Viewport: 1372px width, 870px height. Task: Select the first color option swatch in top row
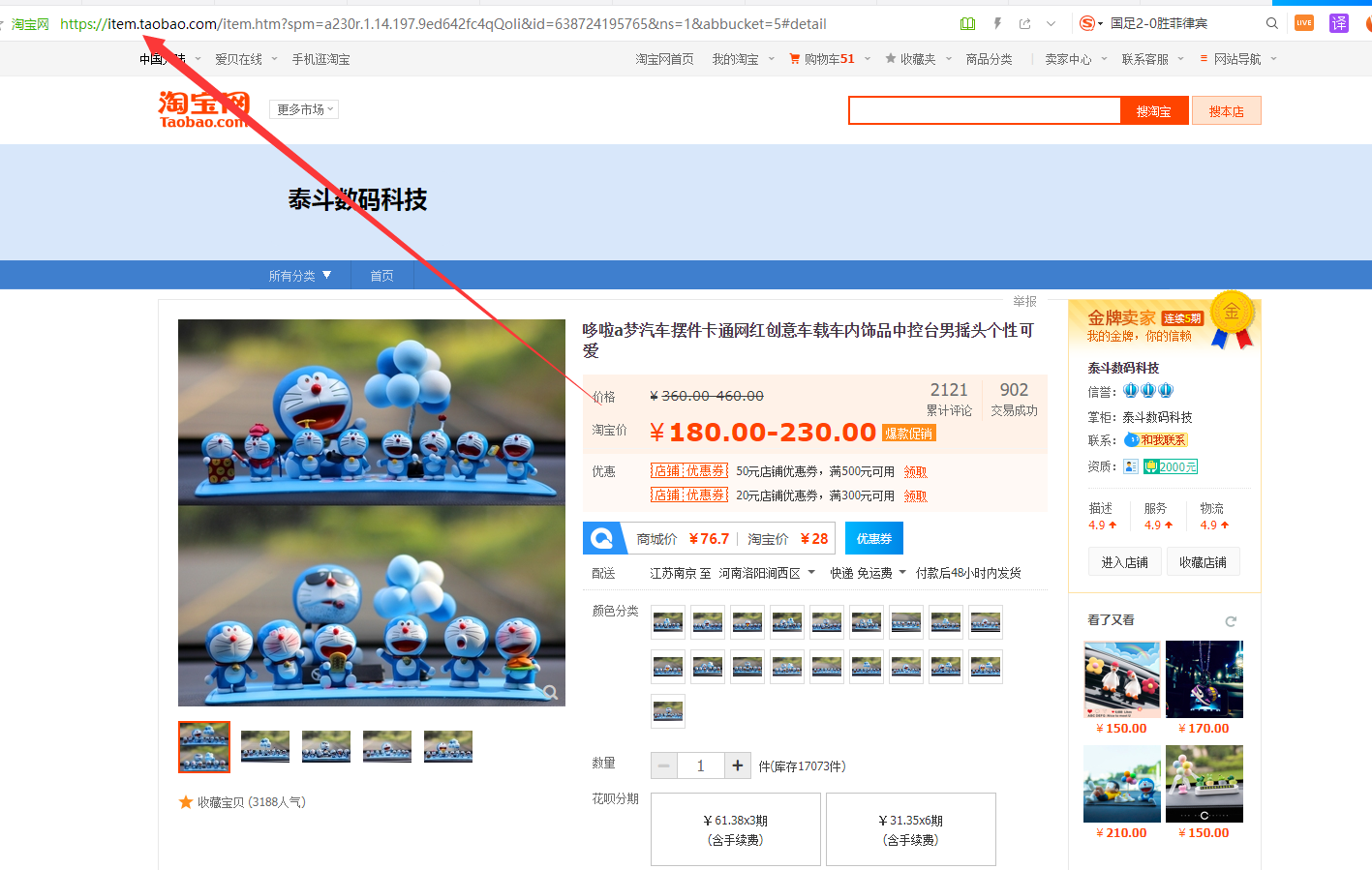pos(668,622)
